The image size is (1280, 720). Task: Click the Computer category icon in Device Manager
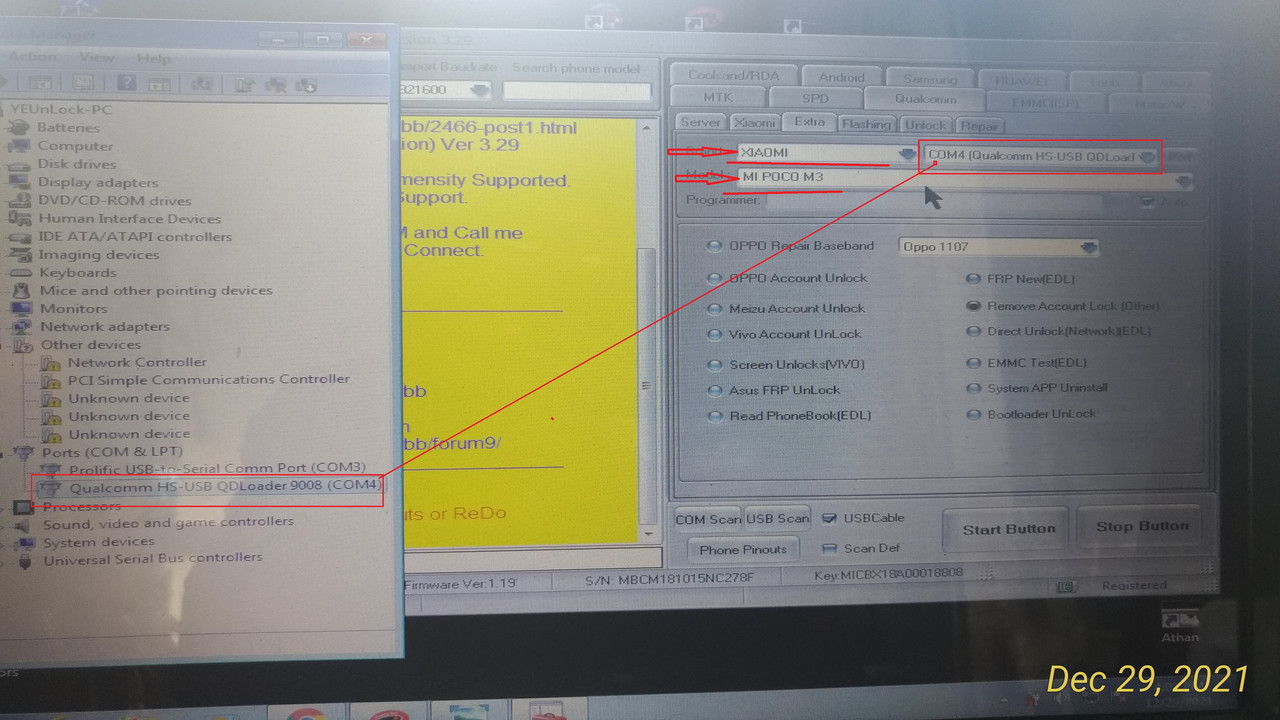click(20, 145)
